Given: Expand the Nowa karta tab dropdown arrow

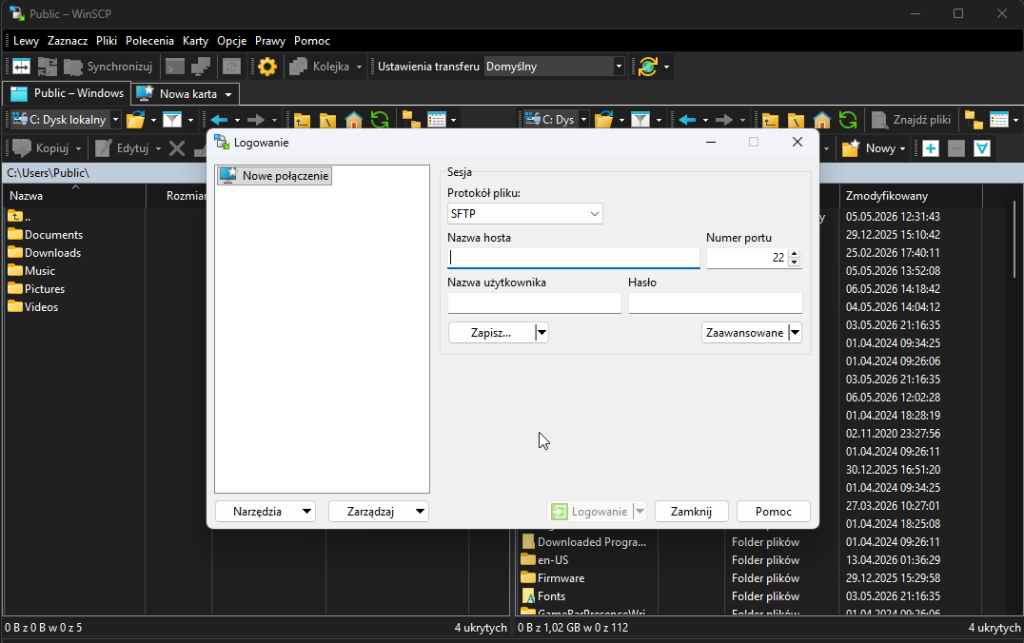Looking at the screenshot, I should pyautogui.click(x=229, y=94).
